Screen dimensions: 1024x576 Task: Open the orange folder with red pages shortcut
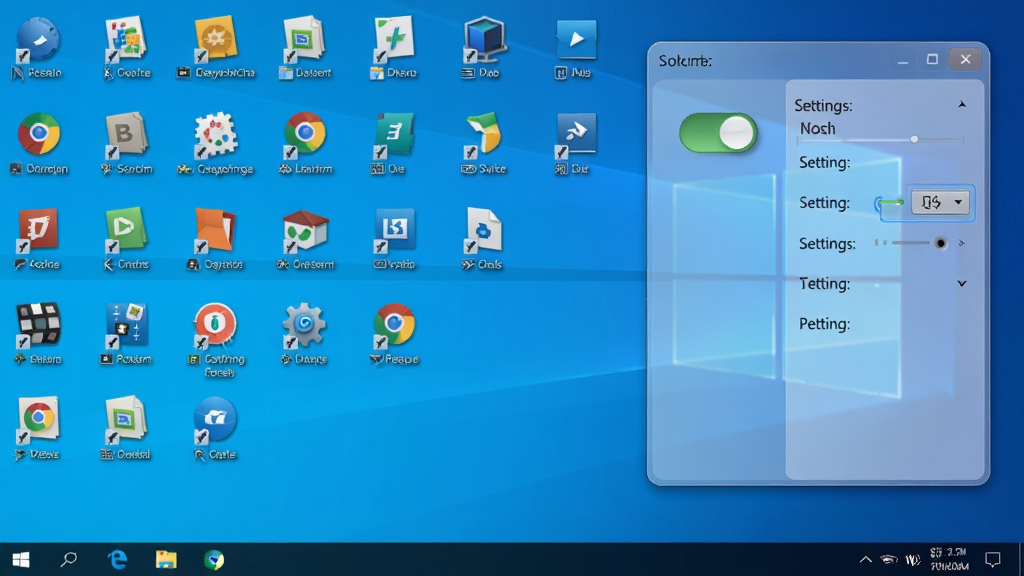(x=216, y=231)
